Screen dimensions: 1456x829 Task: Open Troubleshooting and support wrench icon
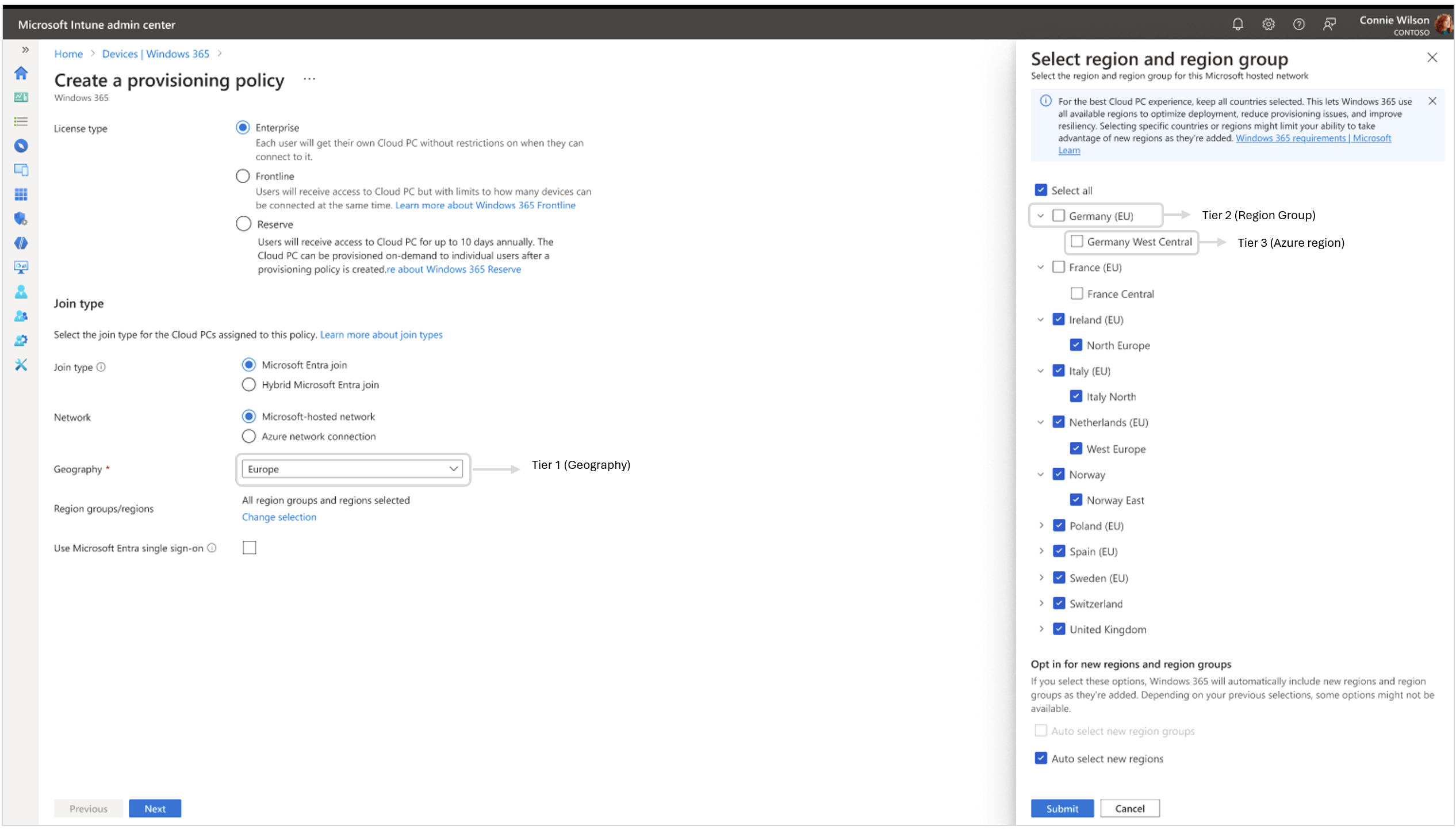tap(21, 364)
